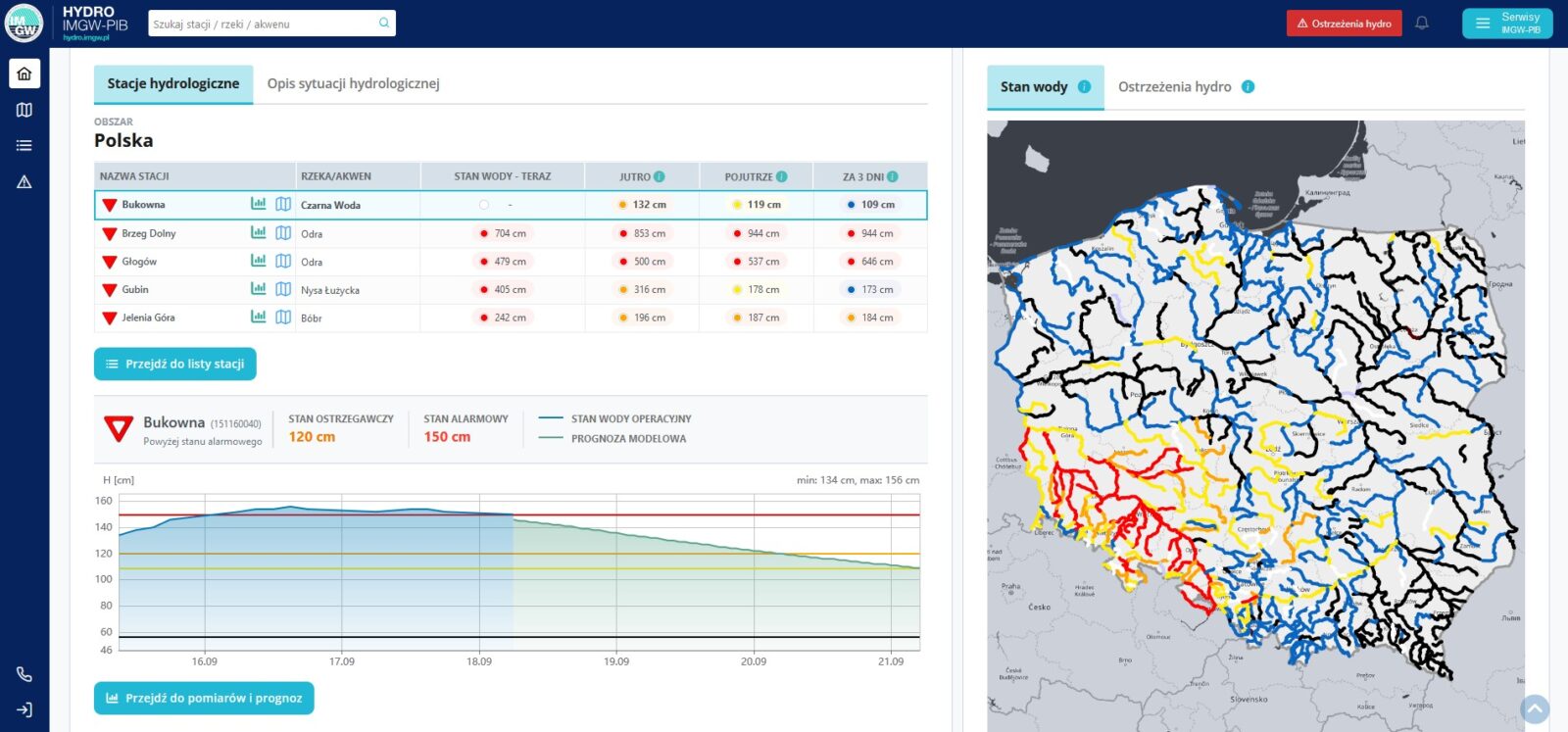Click red Ostrzeżenia hydro button in header
The height and width of the screenshot is (732, 1568).
coord(1344,24)
